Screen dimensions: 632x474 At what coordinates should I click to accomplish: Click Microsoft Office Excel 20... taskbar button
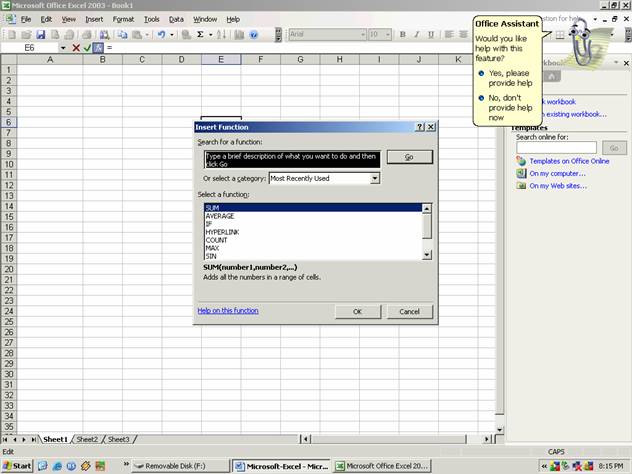point(382,466)
